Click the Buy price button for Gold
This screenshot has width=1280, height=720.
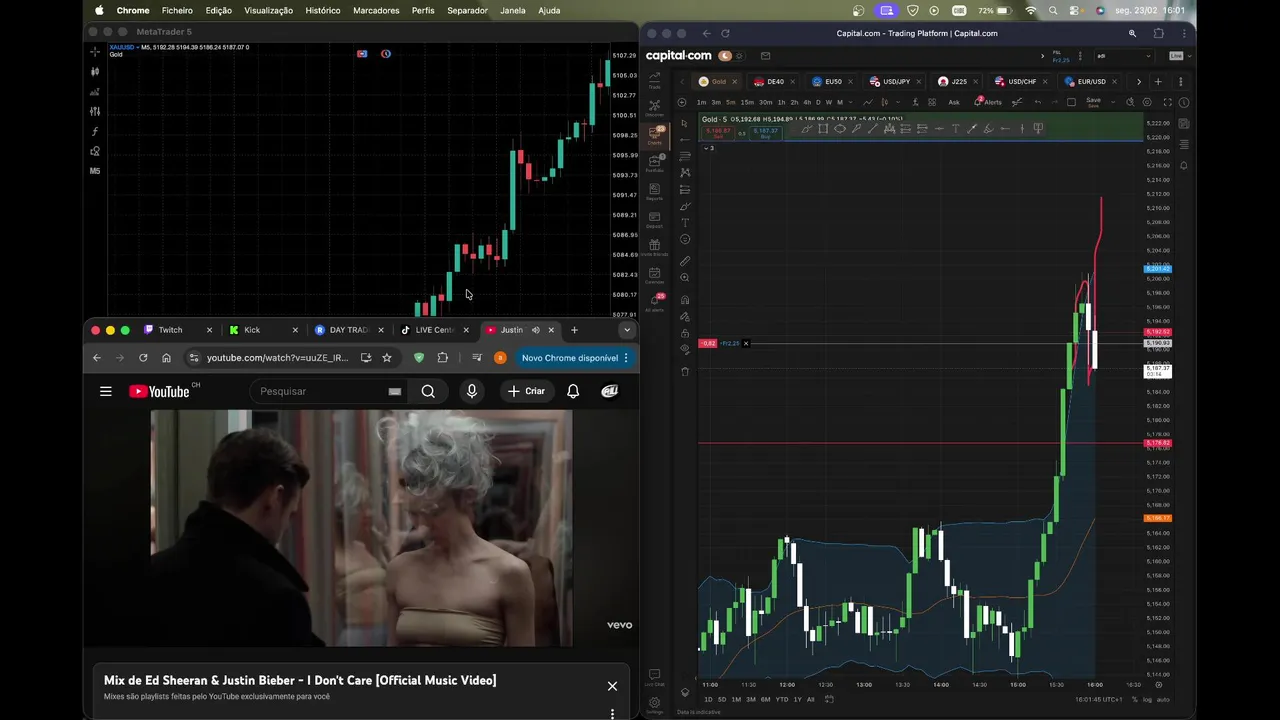click(766, 132)
